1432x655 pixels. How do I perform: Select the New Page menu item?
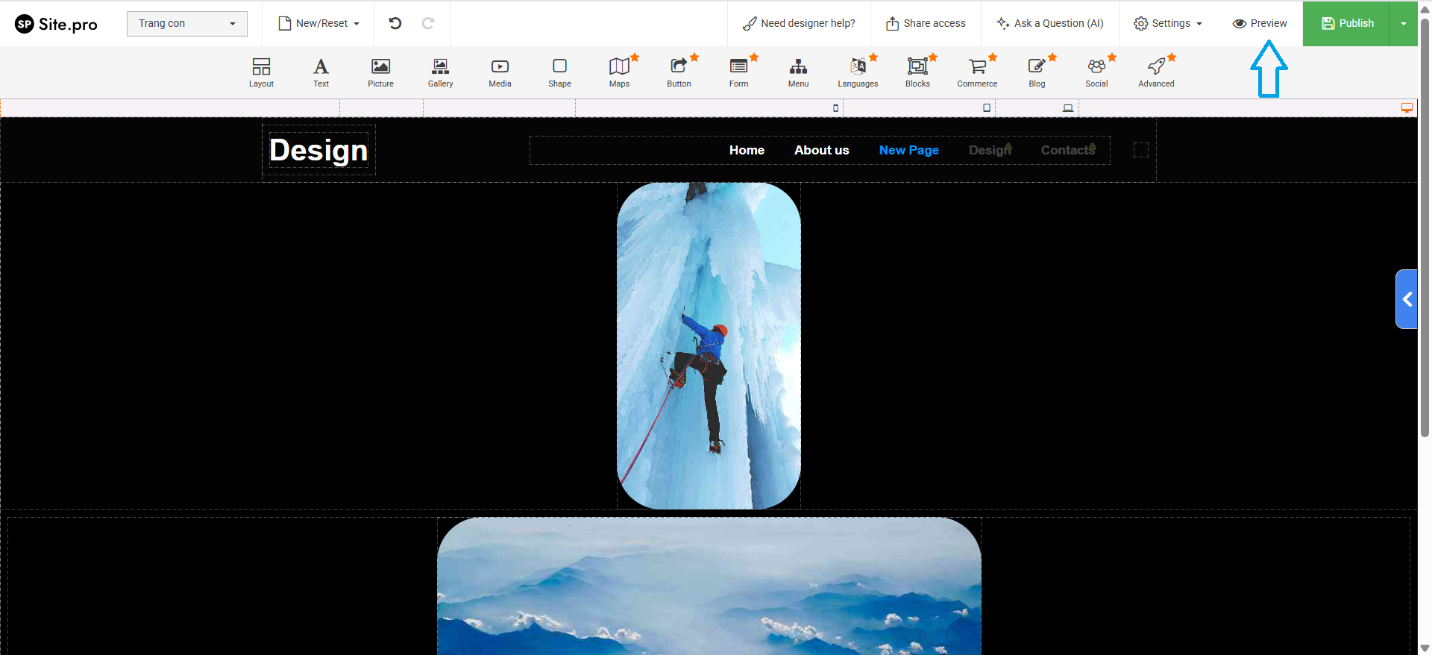coord(908,150)
